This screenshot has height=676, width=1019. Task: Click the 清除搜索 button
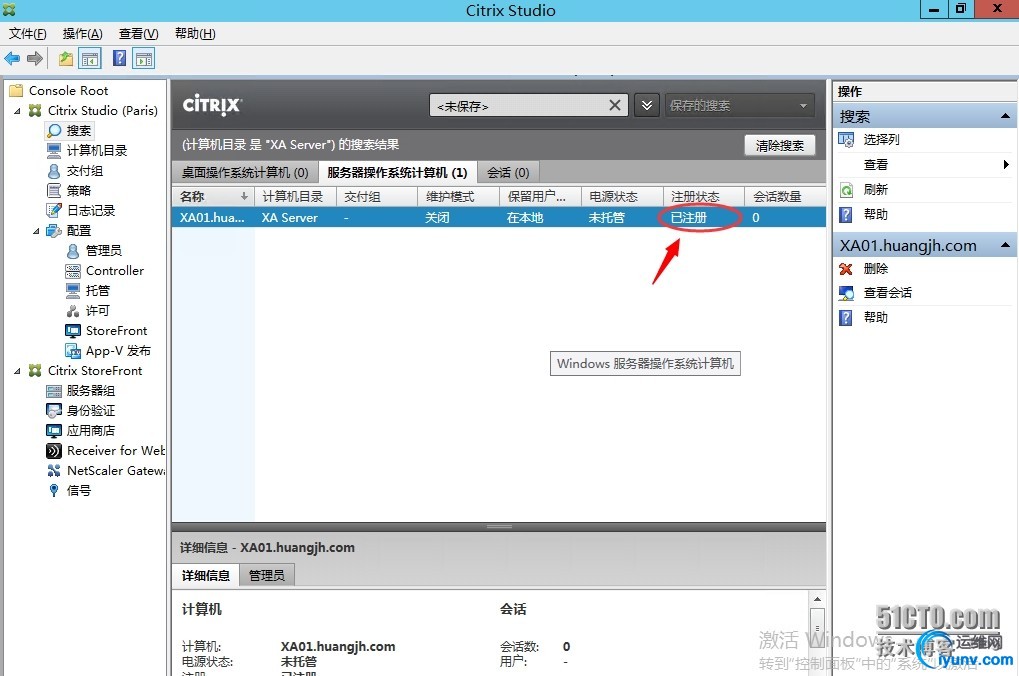click(x=779, y=146)
